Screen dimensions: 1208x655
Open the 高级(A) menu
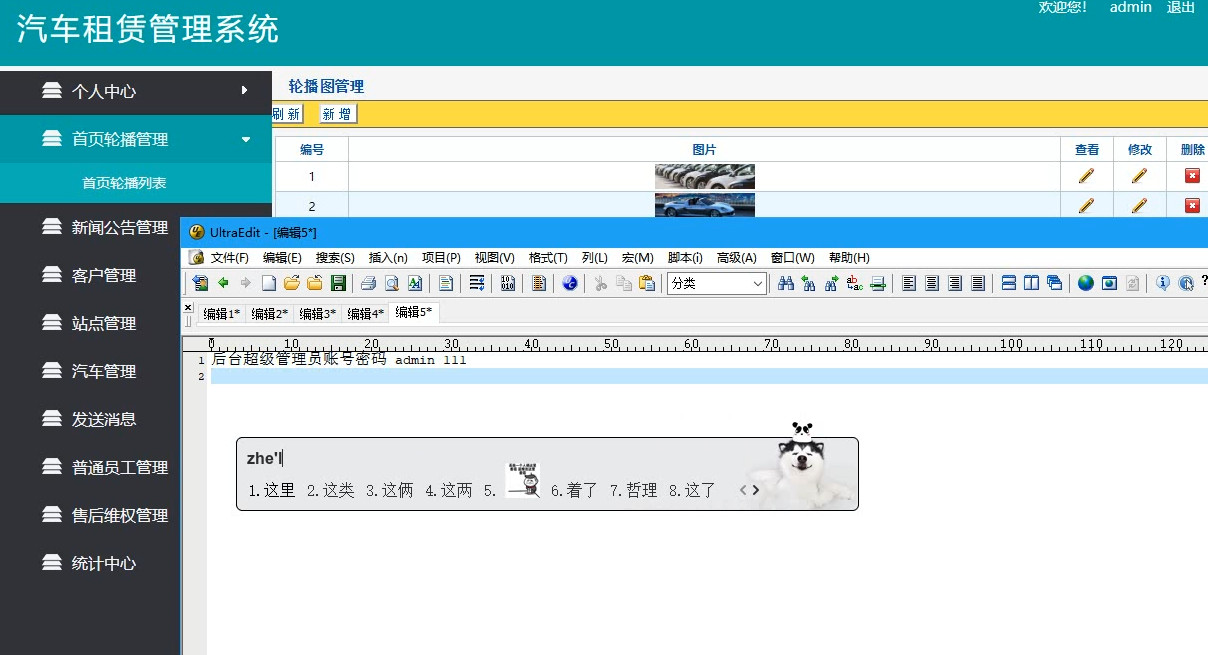737,258
